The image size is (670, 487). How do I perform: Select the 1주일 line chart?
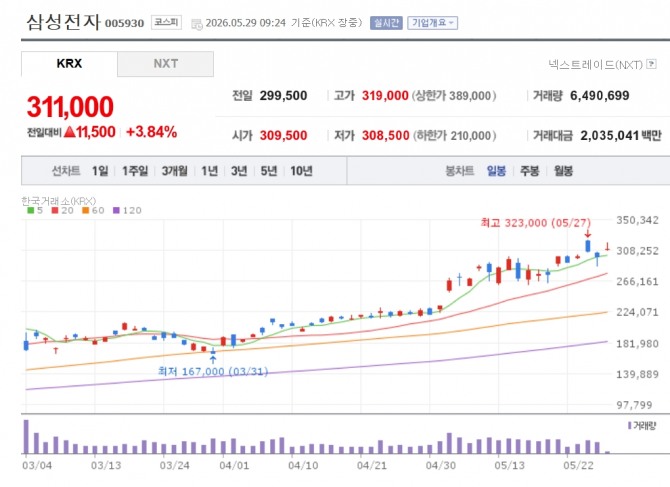pos(135,171)
